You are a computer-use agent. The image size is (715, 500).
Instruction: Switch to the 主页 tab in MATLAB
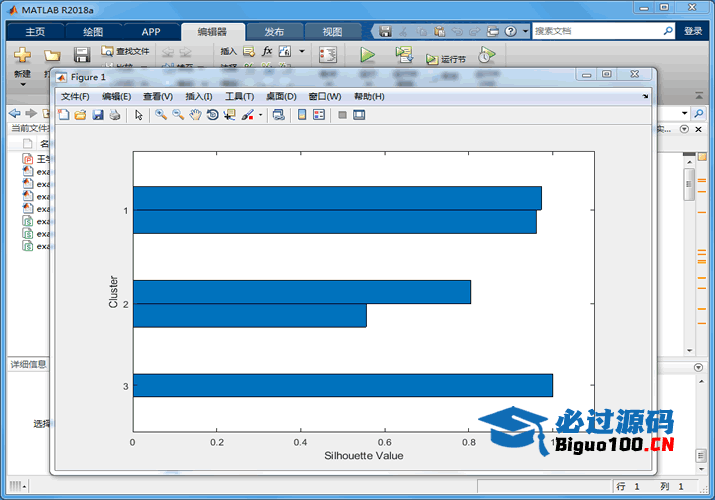35,31
